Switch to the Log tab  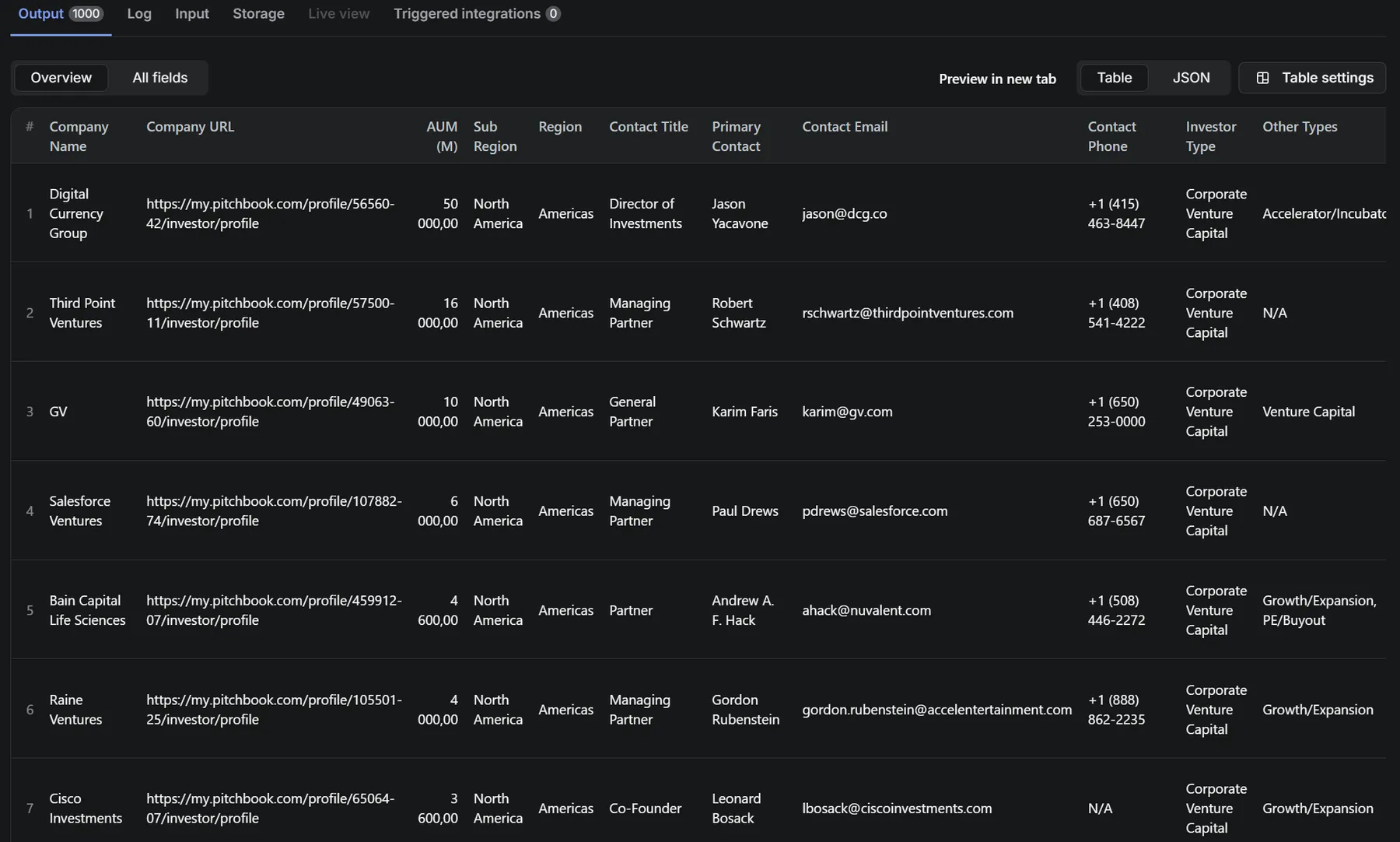[139, 14]
